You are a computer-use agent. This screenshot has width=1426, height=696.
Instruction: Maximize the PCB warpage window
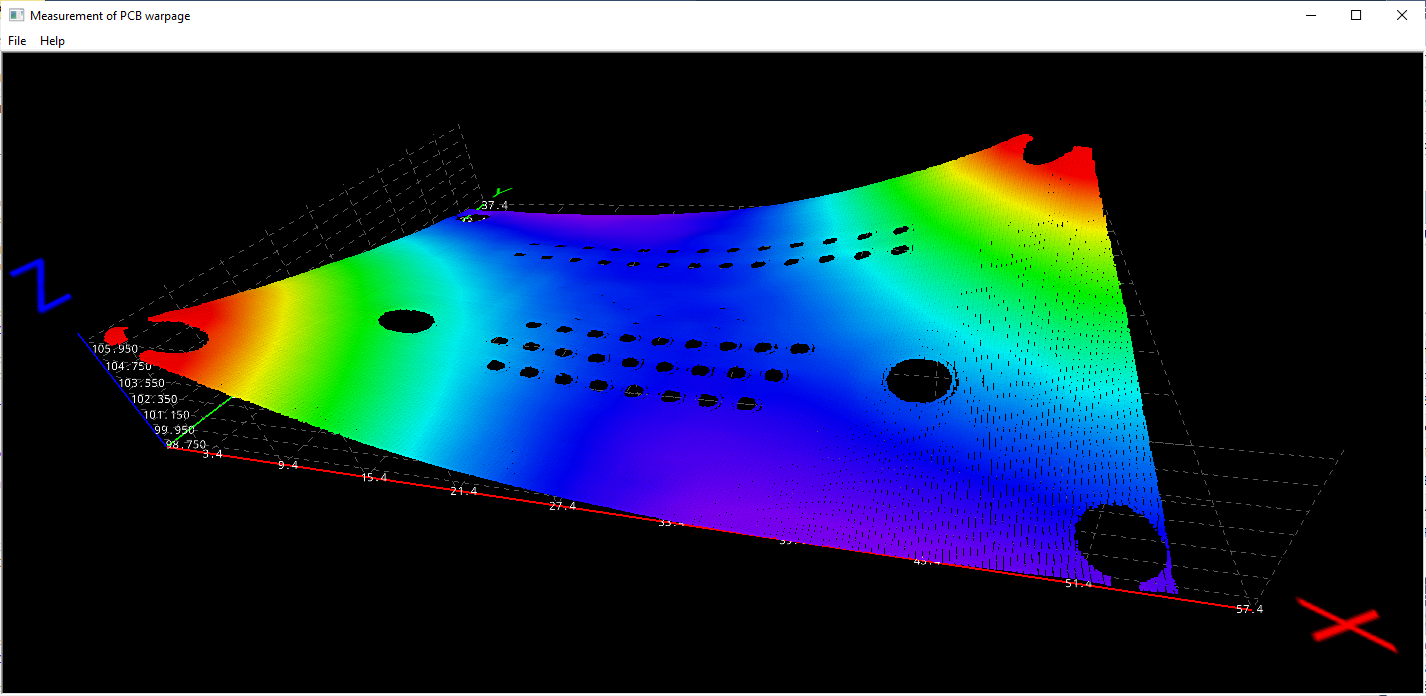click(x=1356, y=15)
